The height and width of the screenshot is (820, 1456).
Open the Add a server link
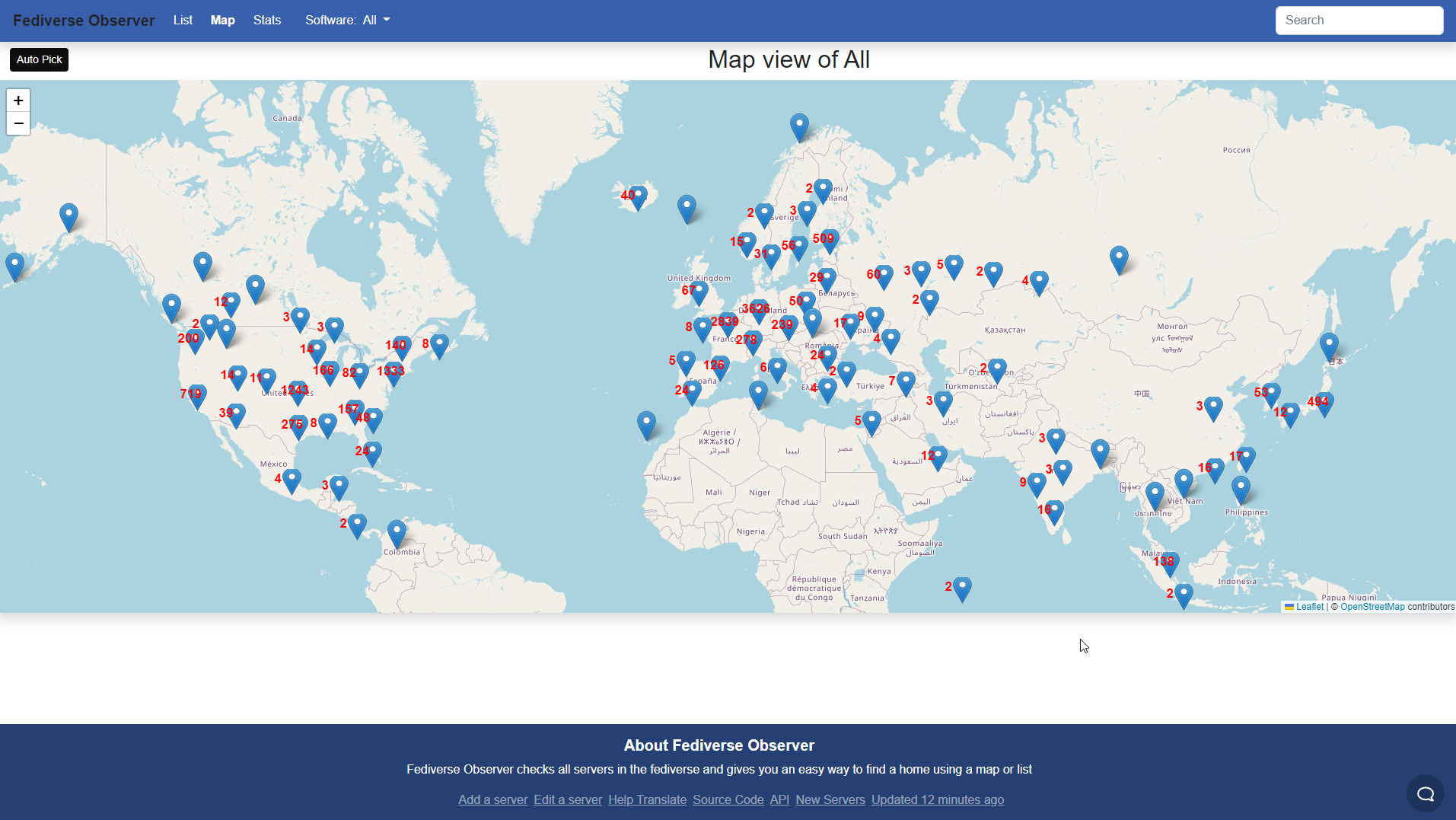[x=492, y=799]
